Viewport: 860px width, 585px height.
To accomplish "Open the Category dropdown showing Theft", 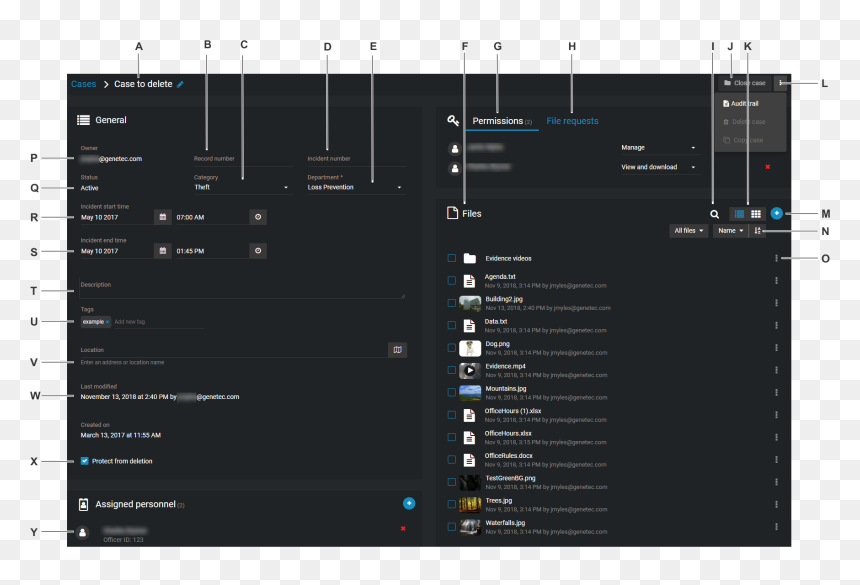I will click(x=241, y=188).
